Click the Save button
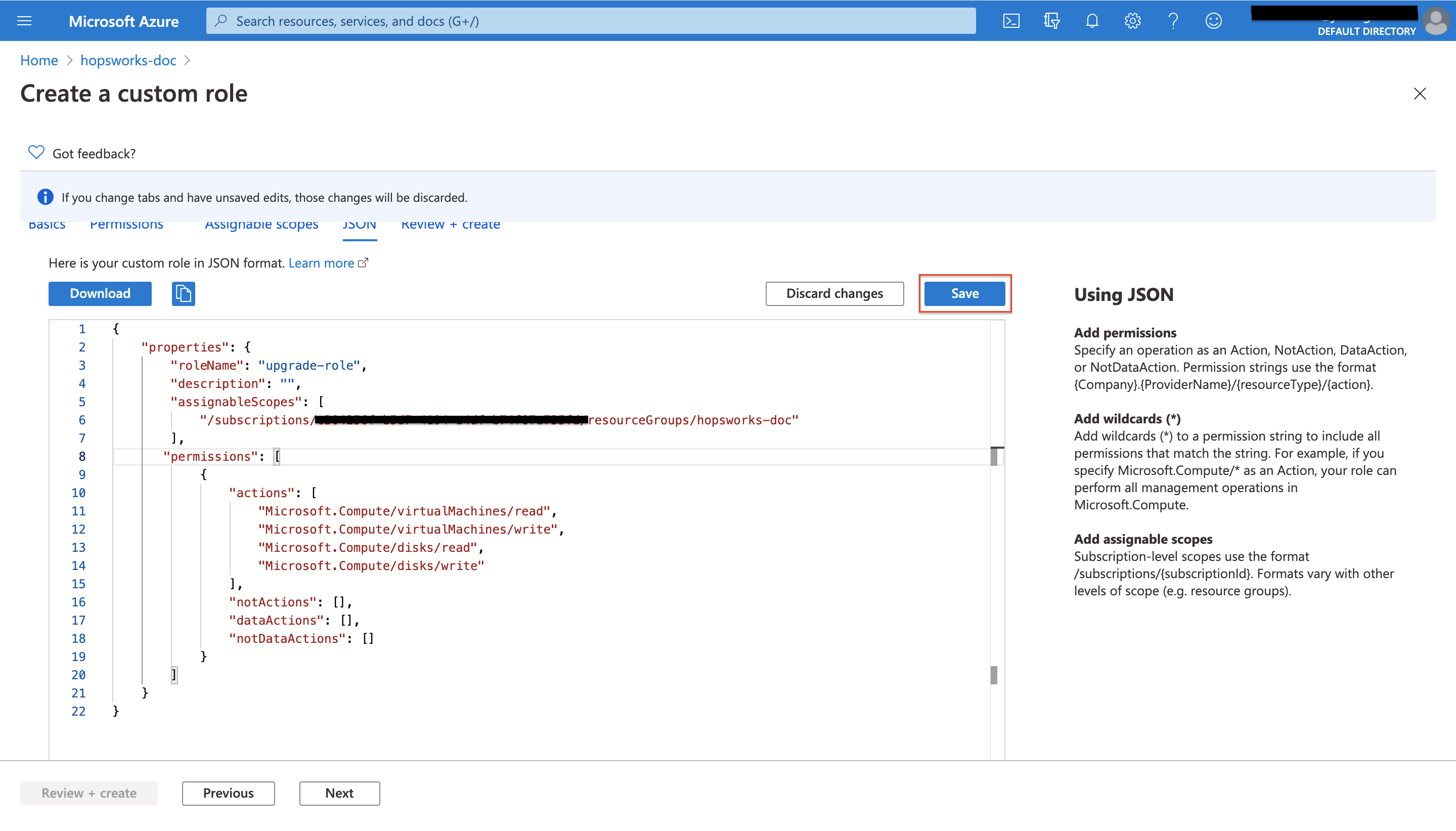 pyautogui.click(x=964, y=293)
